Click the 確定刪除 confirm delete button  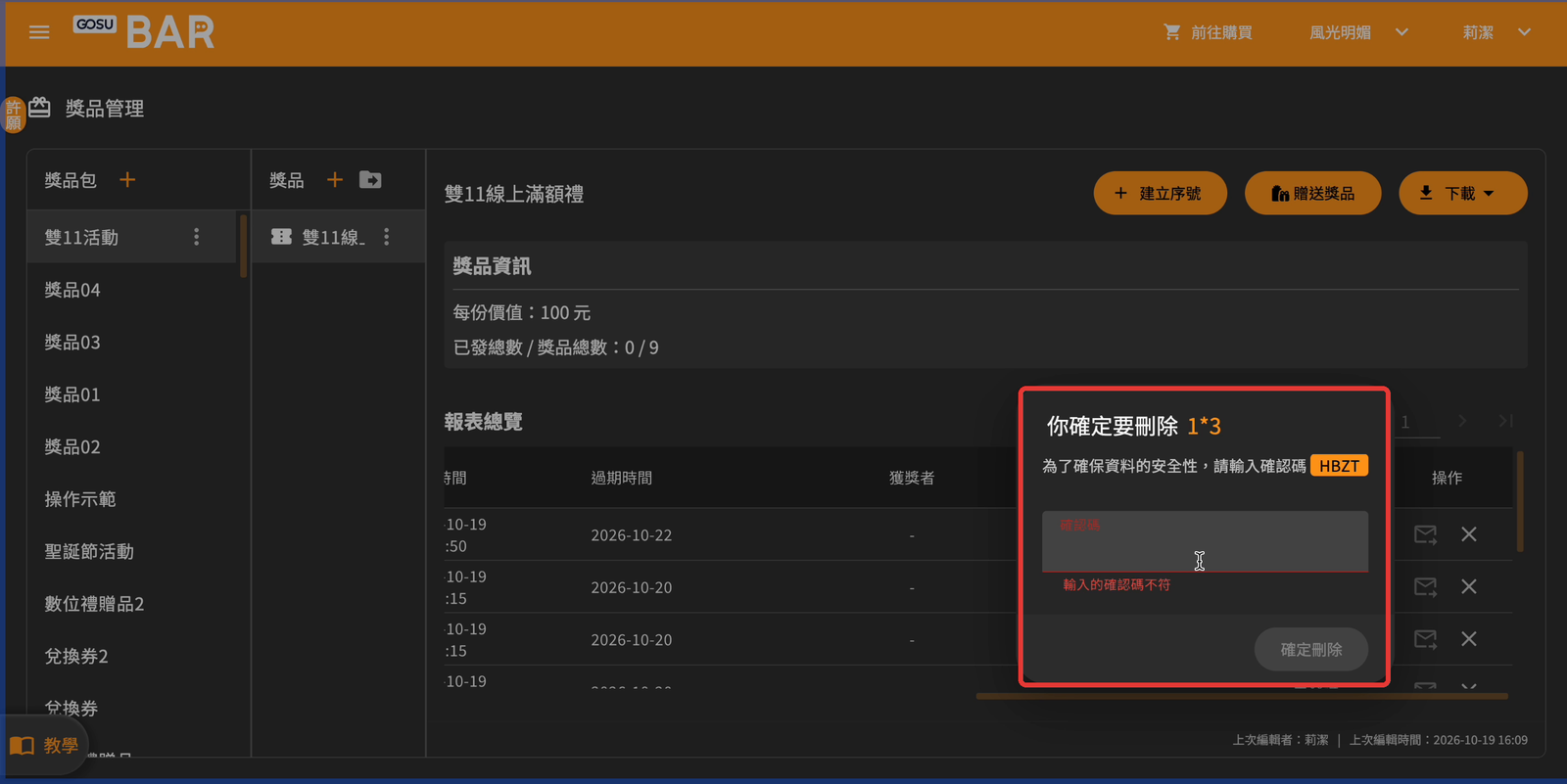click(x=1310, y=649)
